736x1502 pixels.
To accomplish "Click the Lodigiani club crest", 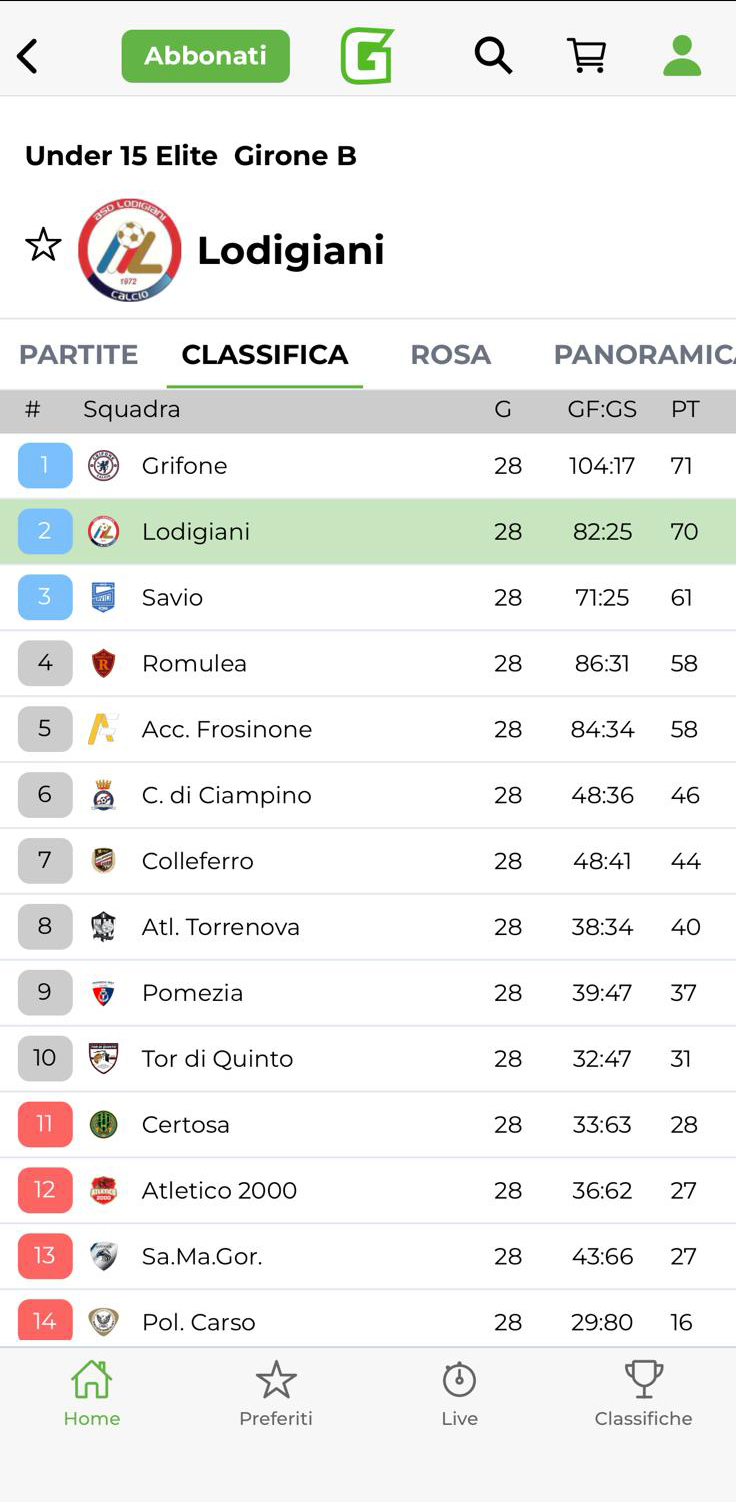I will (130, 250).
